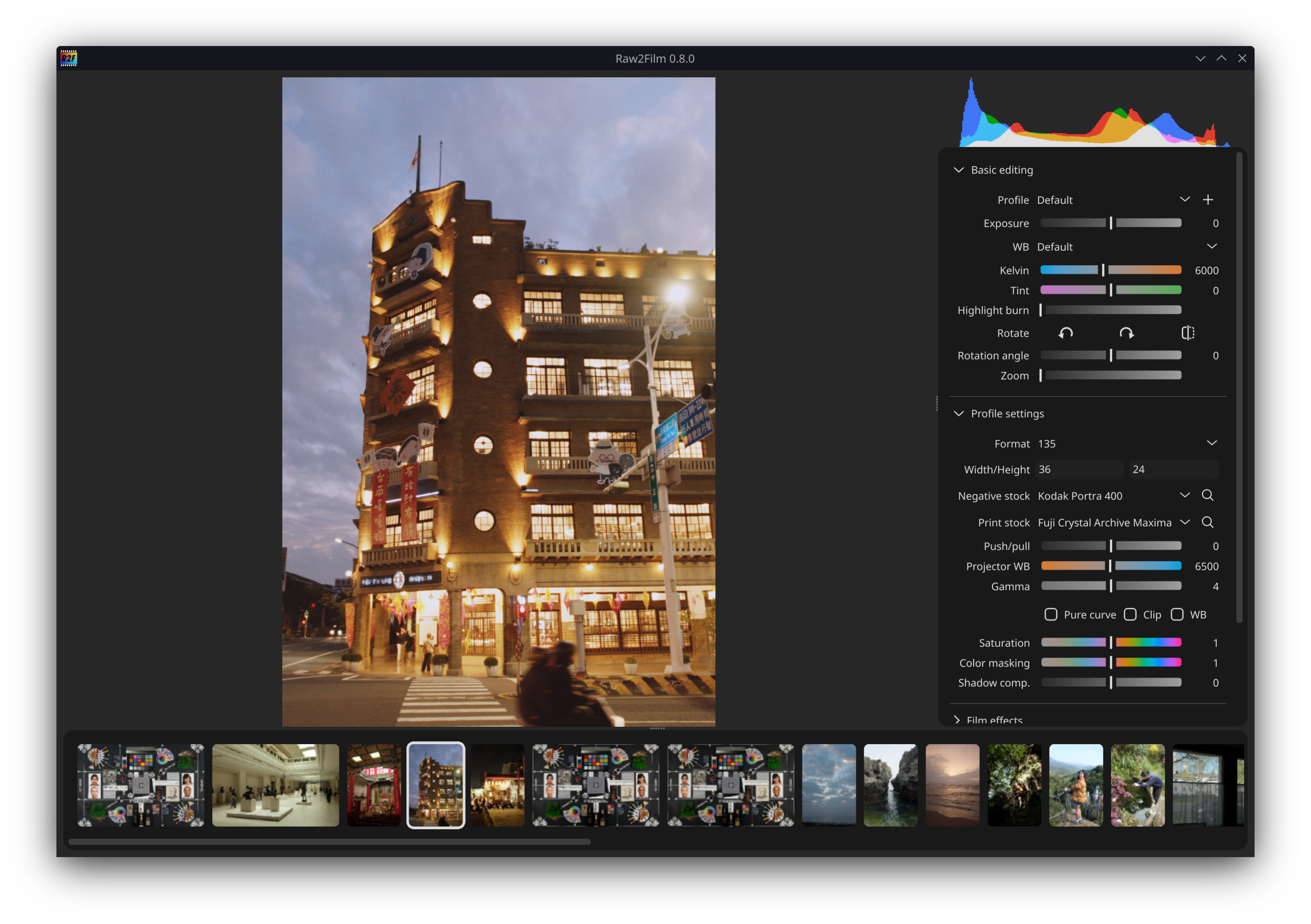Toggle the WB checkbox under Gamma
This screenshot has height=924, width=1311.
point(1177,614)
